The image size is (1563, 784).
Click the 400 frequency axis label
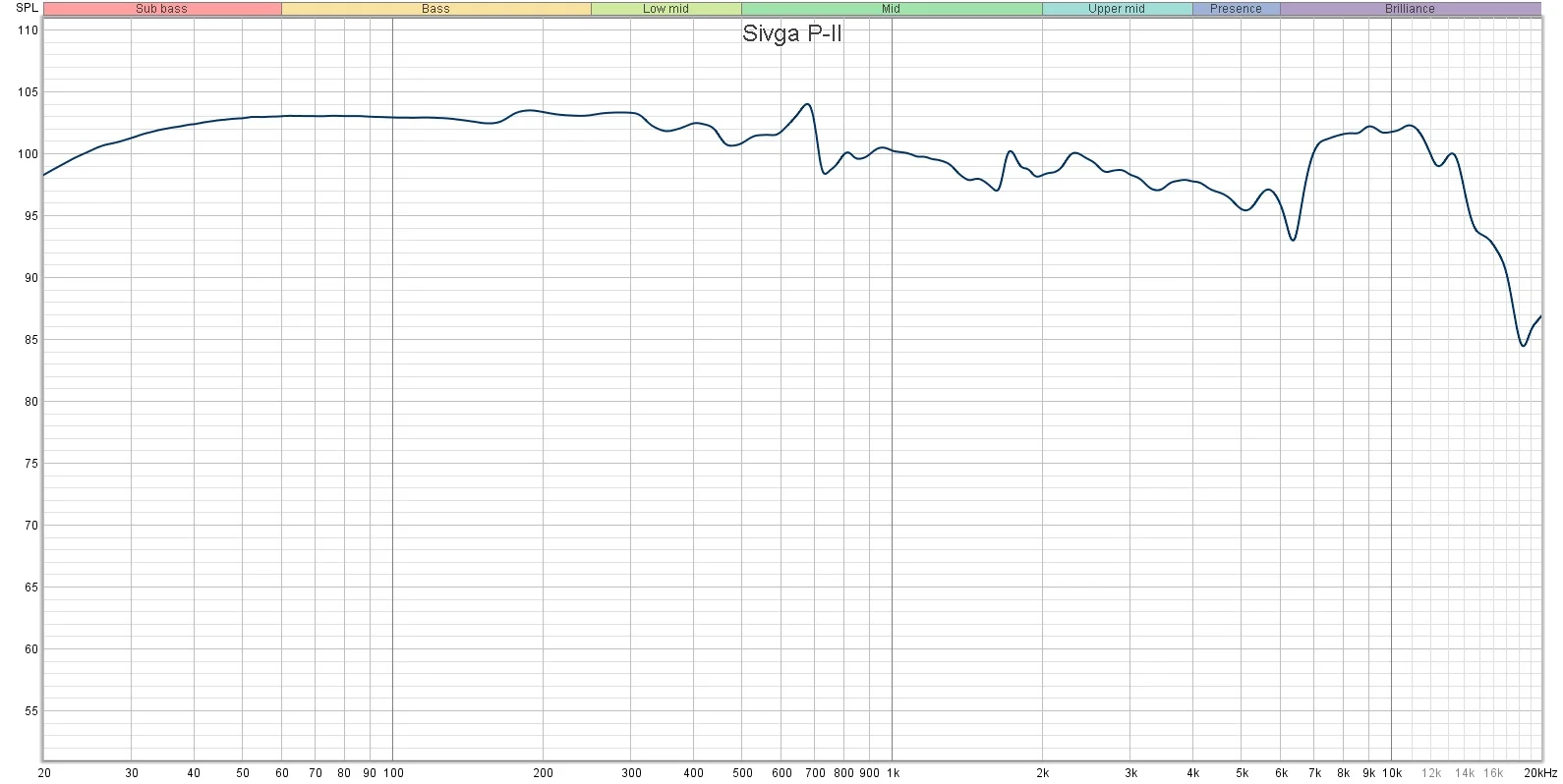(x=693, y=773)
